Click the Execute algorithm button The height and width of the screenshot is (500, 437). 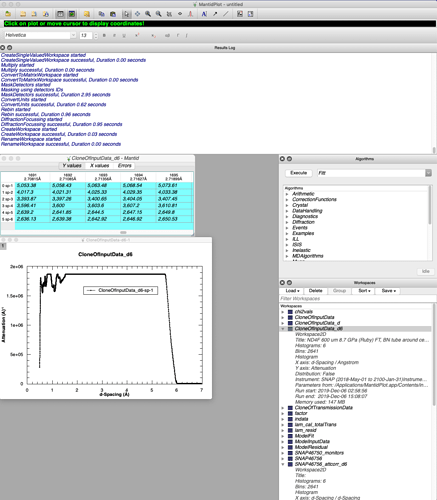(x=298, y=173)
